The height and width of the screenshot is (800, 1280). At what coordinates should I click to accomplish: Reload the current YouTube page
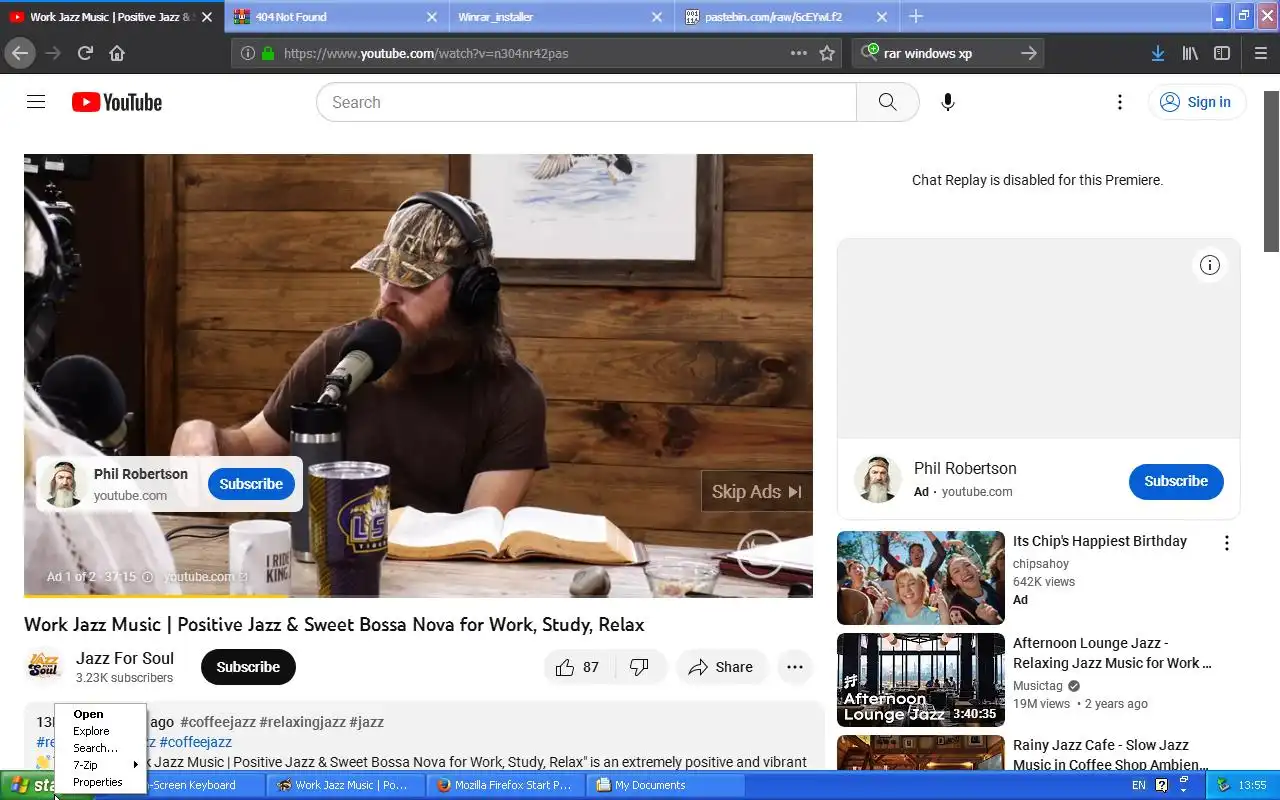(85, 53)
